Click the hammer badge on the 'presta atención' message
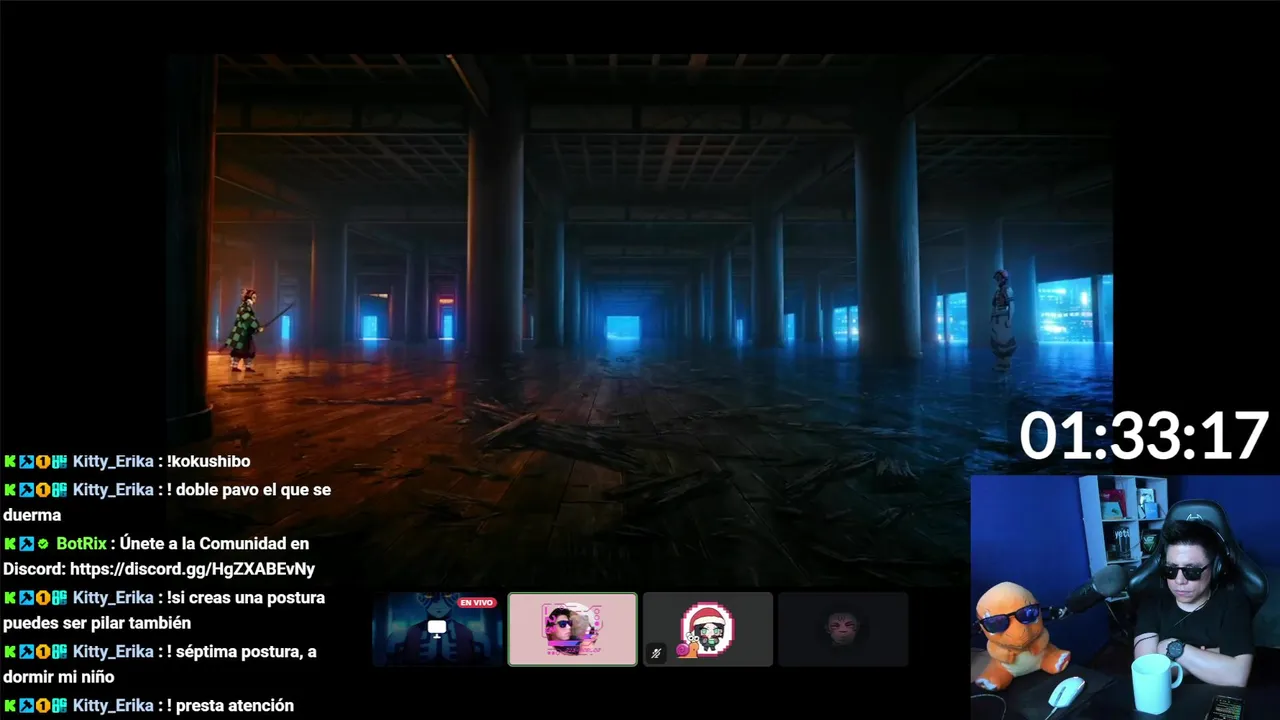The height and width of the screenshot is (720, 1280). [x=26, y=706]
